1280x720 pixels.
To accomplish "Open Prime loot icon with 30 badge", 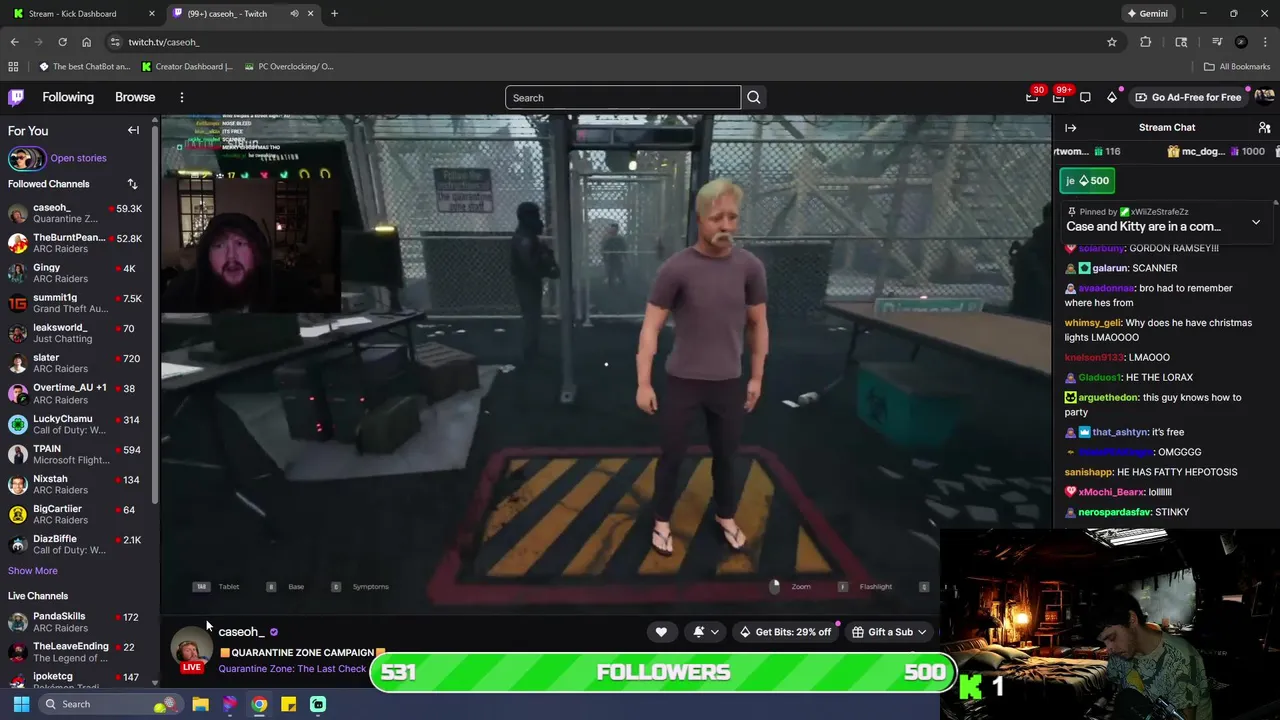I will [1032, 97].
